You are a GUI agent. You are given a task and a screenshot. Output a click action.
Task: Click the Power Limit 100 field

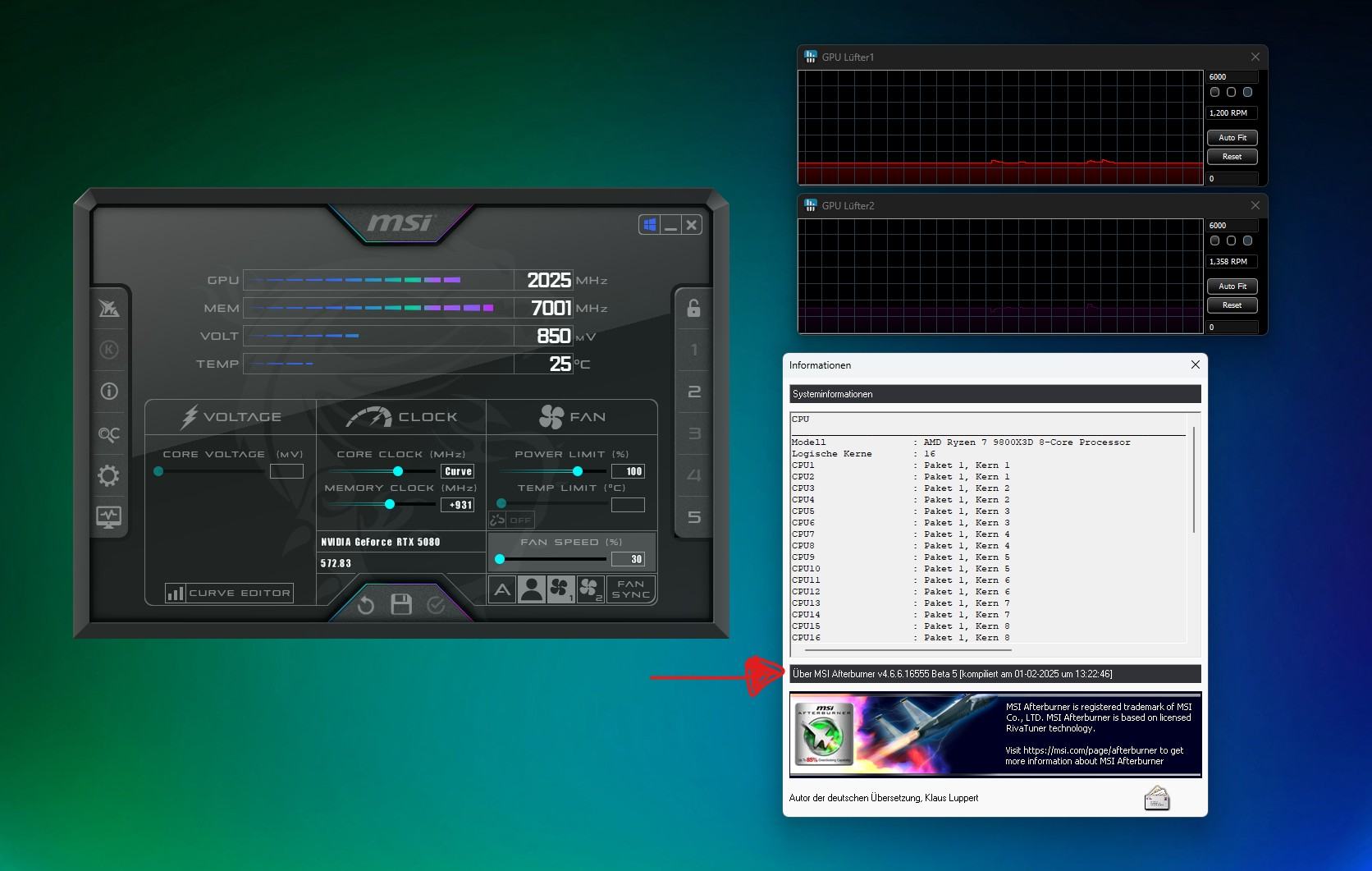click(628, 471)
